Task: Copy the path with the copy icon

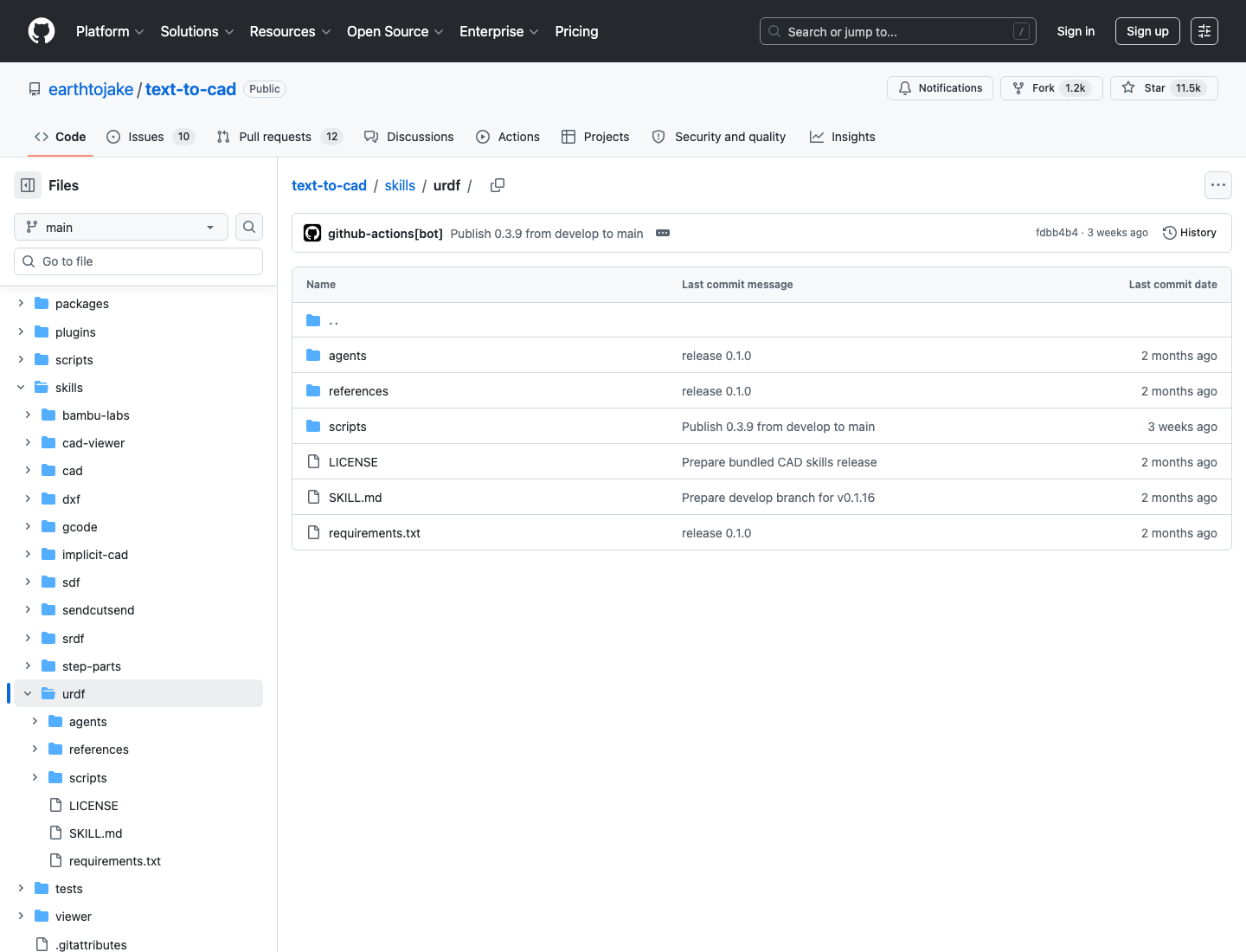Action: pyautogui.click(x=498, y=185)
